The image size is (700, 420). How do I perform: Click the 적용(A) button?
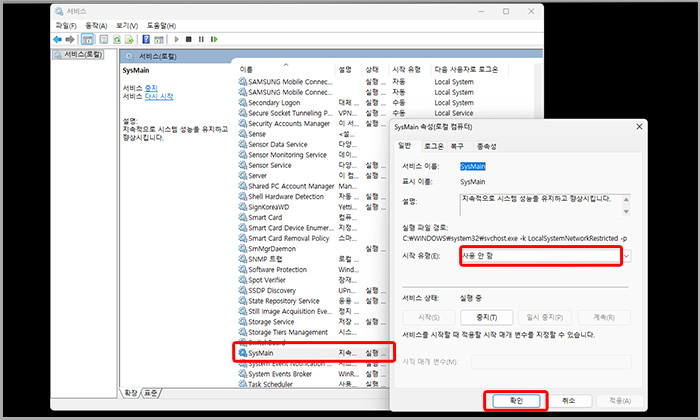(x=620, y=401)
